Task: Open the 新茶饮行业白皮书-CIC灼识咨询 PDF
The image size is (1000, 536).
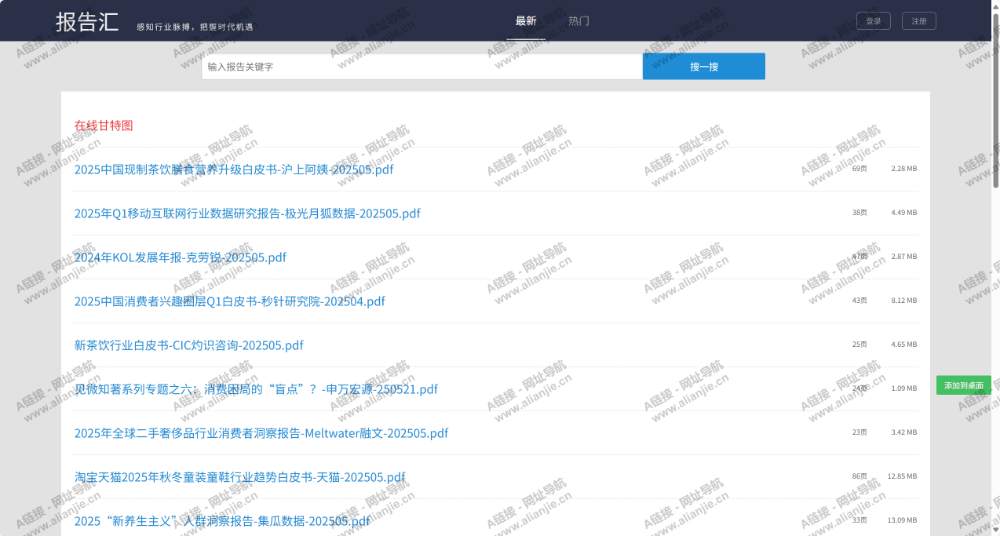Action: [189, 345]
